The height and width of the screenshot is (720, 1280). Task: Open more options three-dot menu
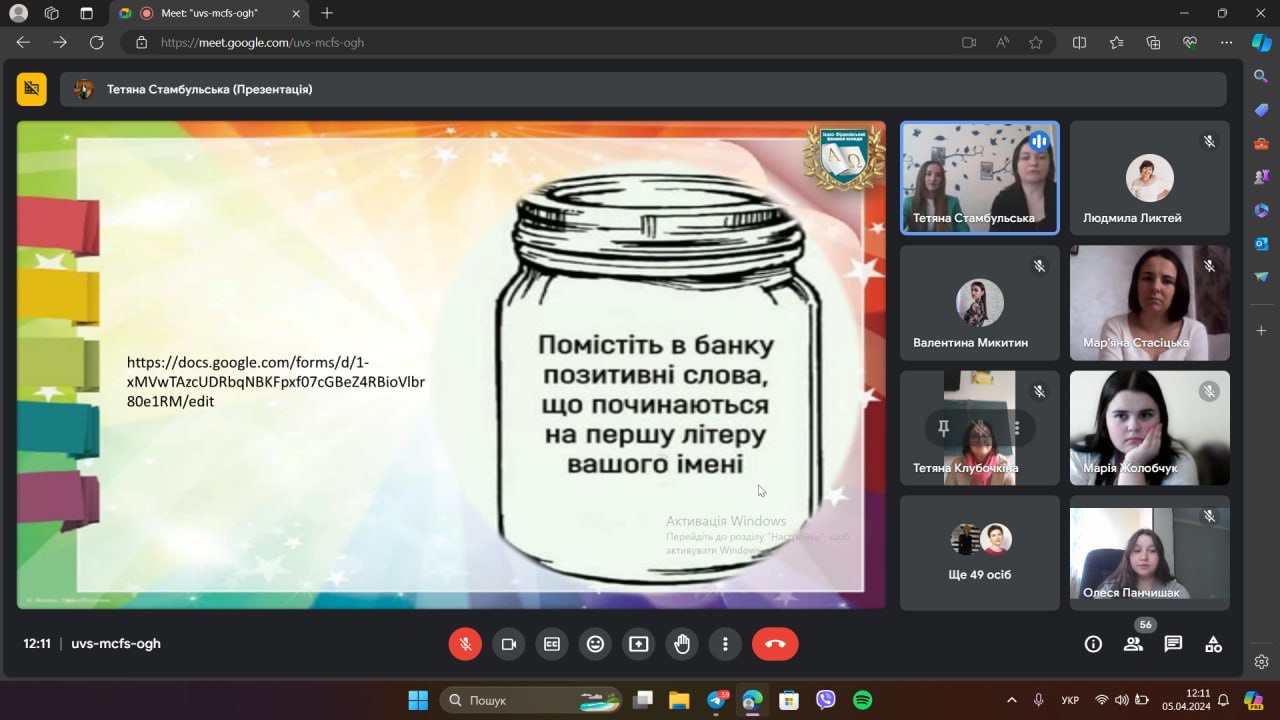pyautogui.click(x=726, y=644)
